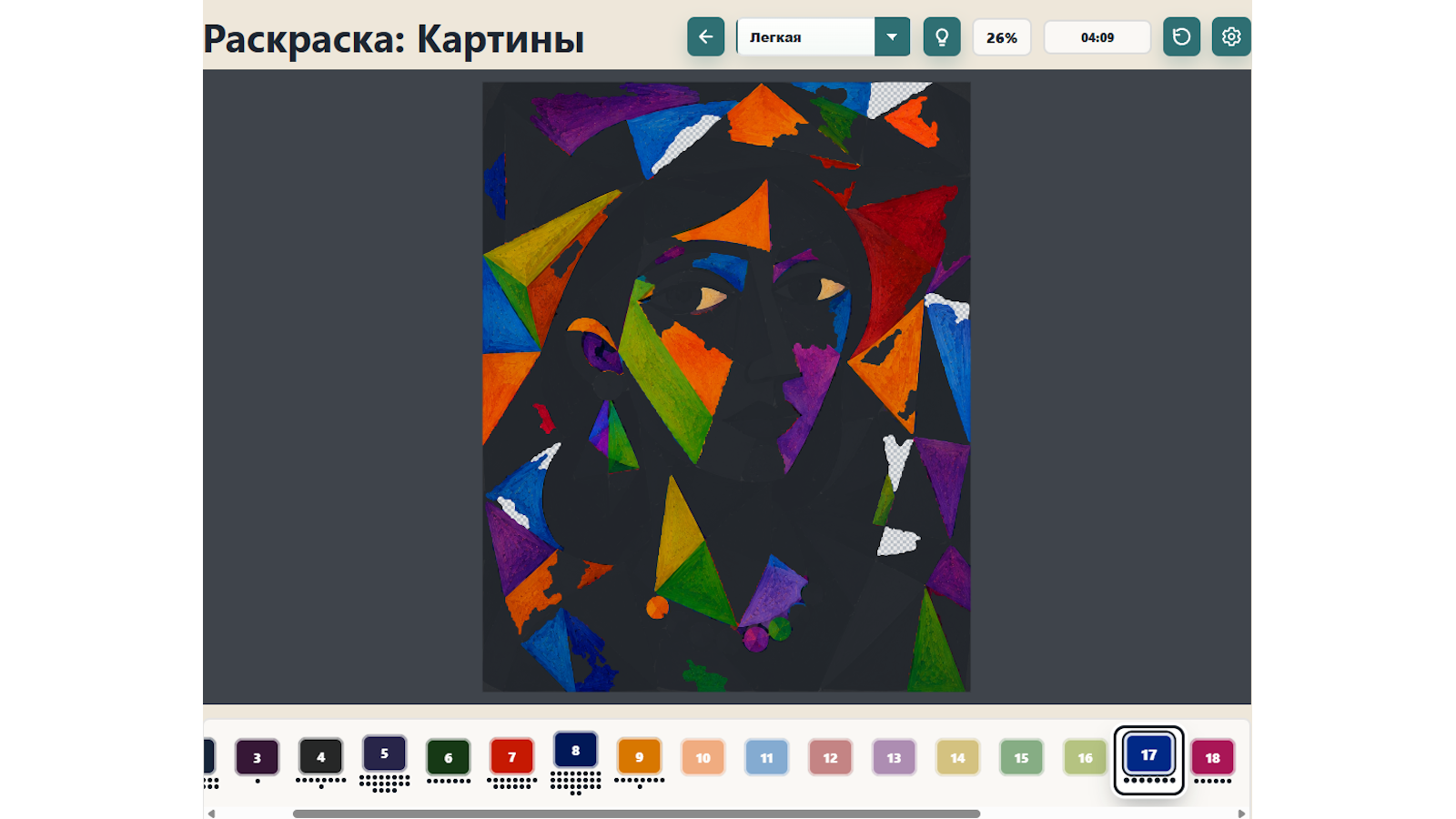The width and height of the screenshot is (1456, 819).
Task: Select color swatch number 3
Action: point(257,757)
